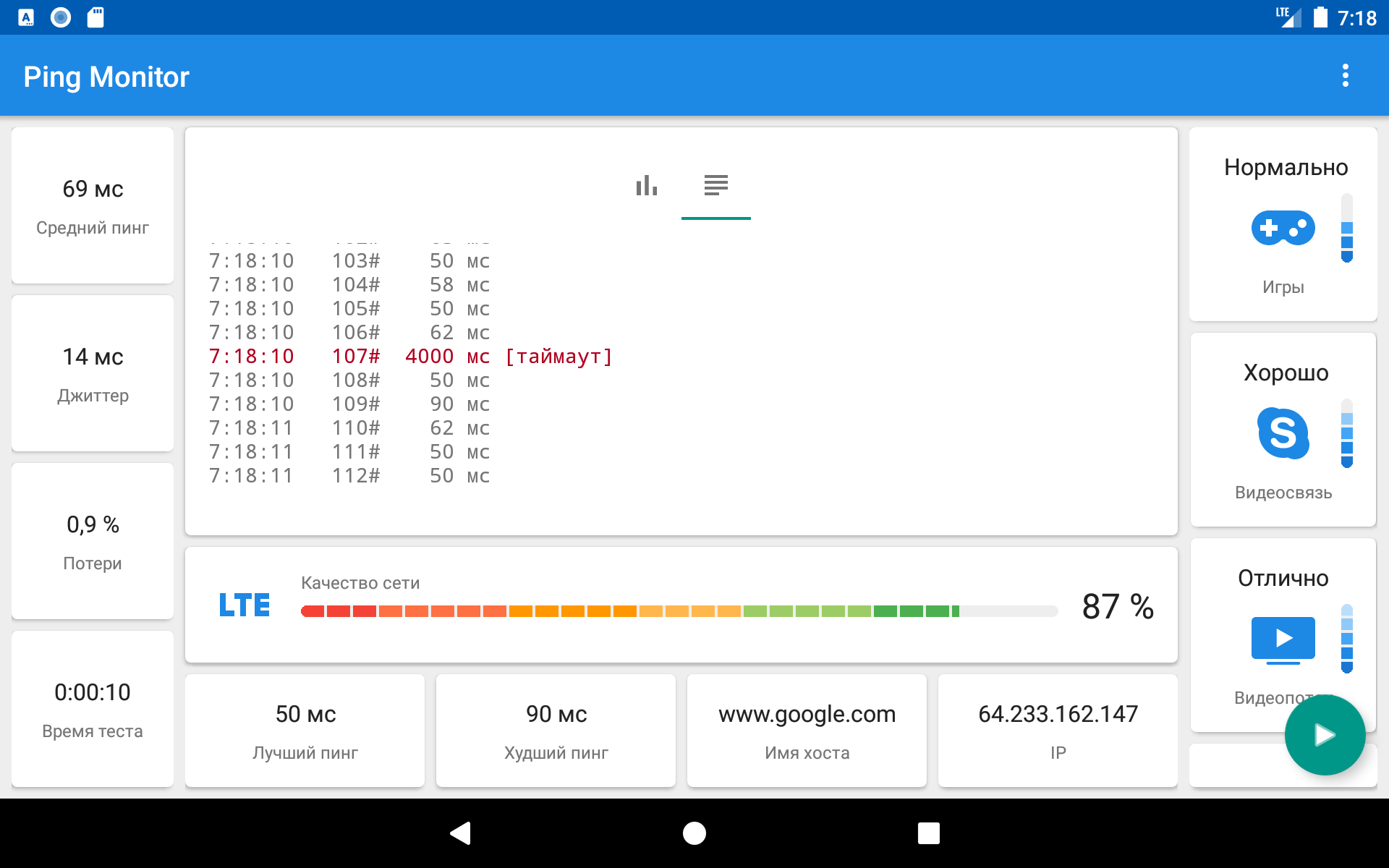Tap the [таймаут] timeout tag
Image resolution: width=1389 pixels, height=868 pixels.
tap(558, 356)
